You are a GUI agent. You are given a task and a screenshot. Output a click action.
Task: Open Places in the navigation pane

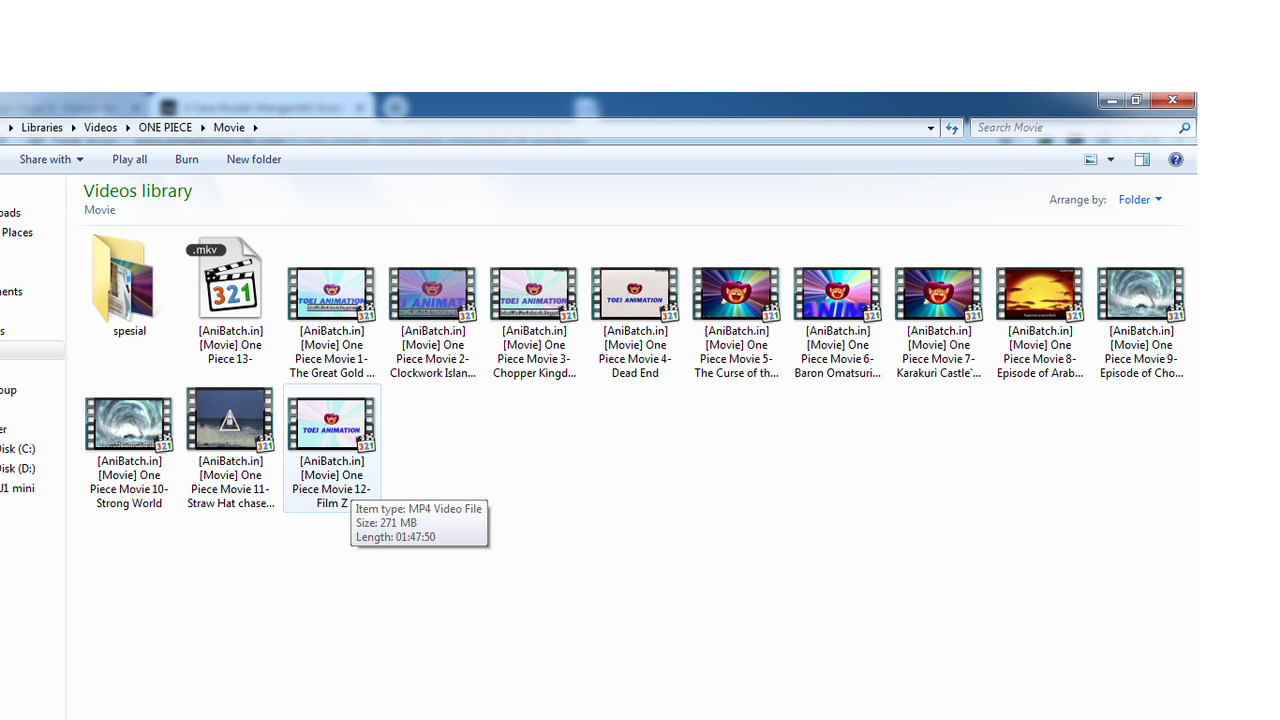click(x=17, y=232)
